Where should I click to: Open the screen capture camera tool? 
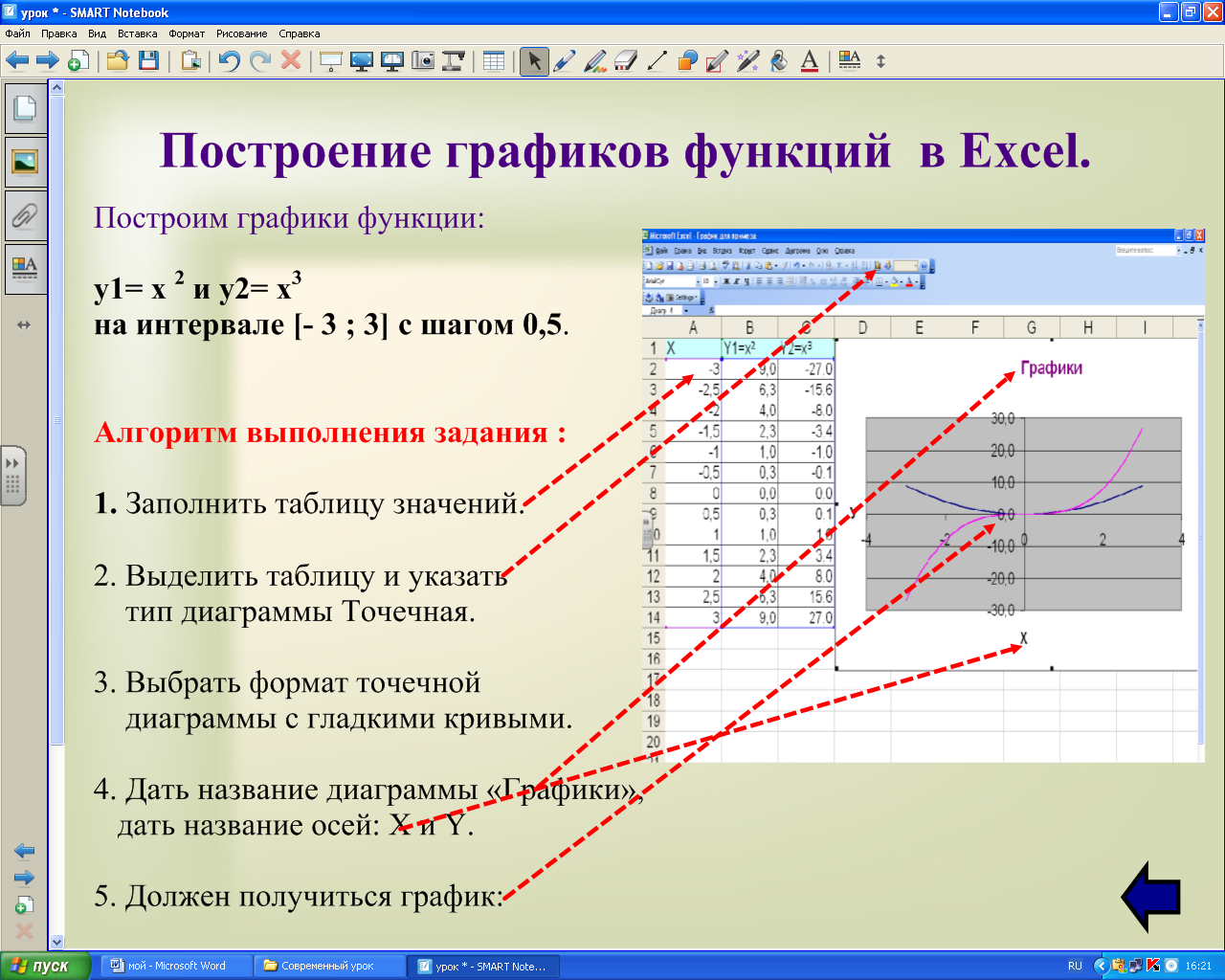point(423,61)
